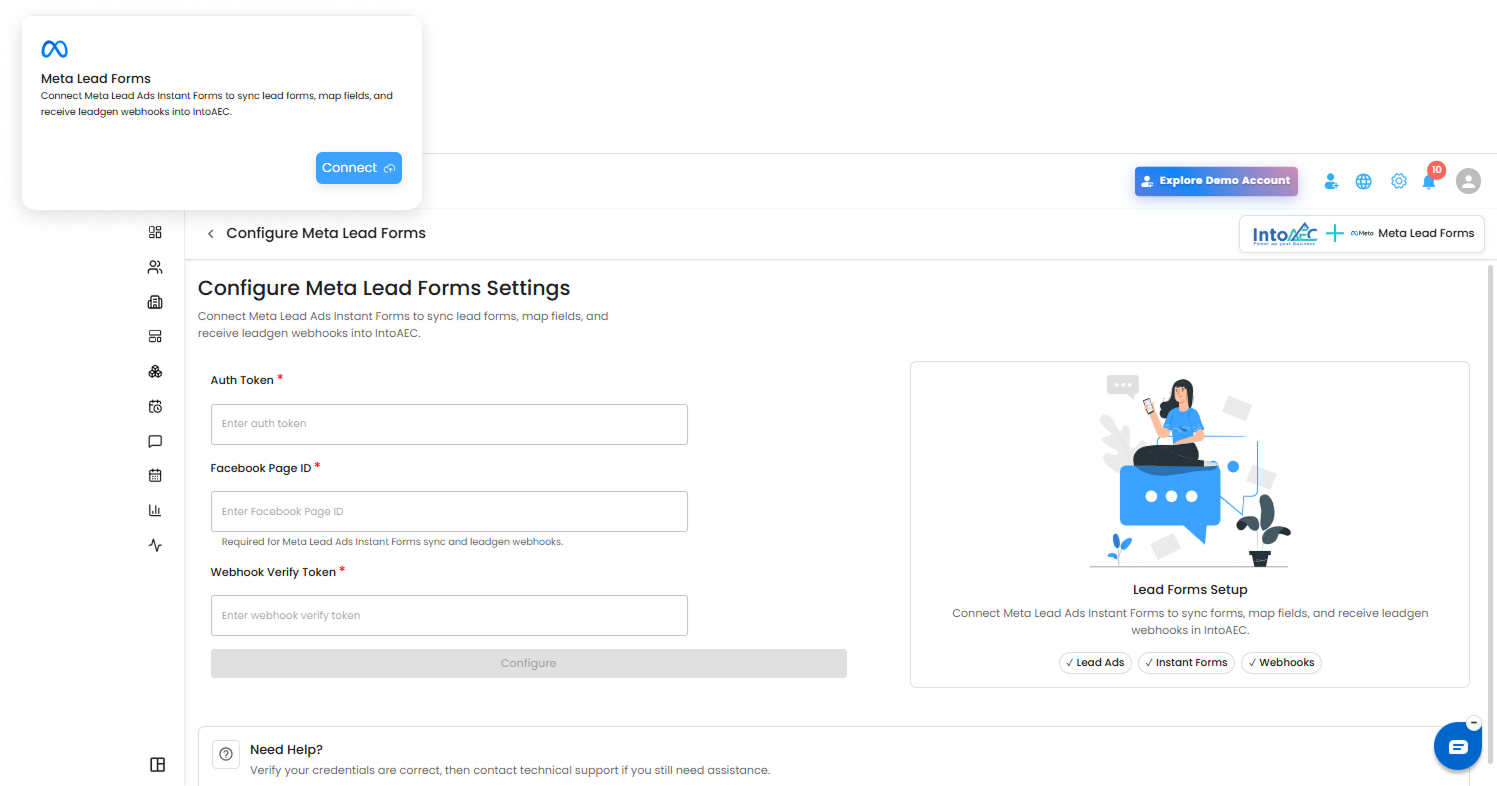The width and height of the screenshot is (1497, 786).
Task: Focus the Webhook Verify Token input field
Action: click(449, 615)
